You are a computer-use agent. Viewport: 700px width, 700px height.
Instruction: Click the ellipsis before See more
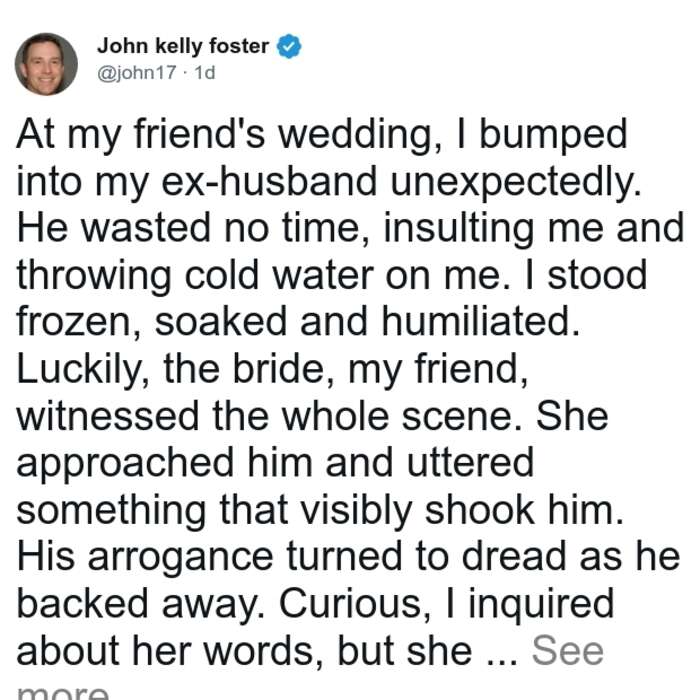(x=501, y=661)
